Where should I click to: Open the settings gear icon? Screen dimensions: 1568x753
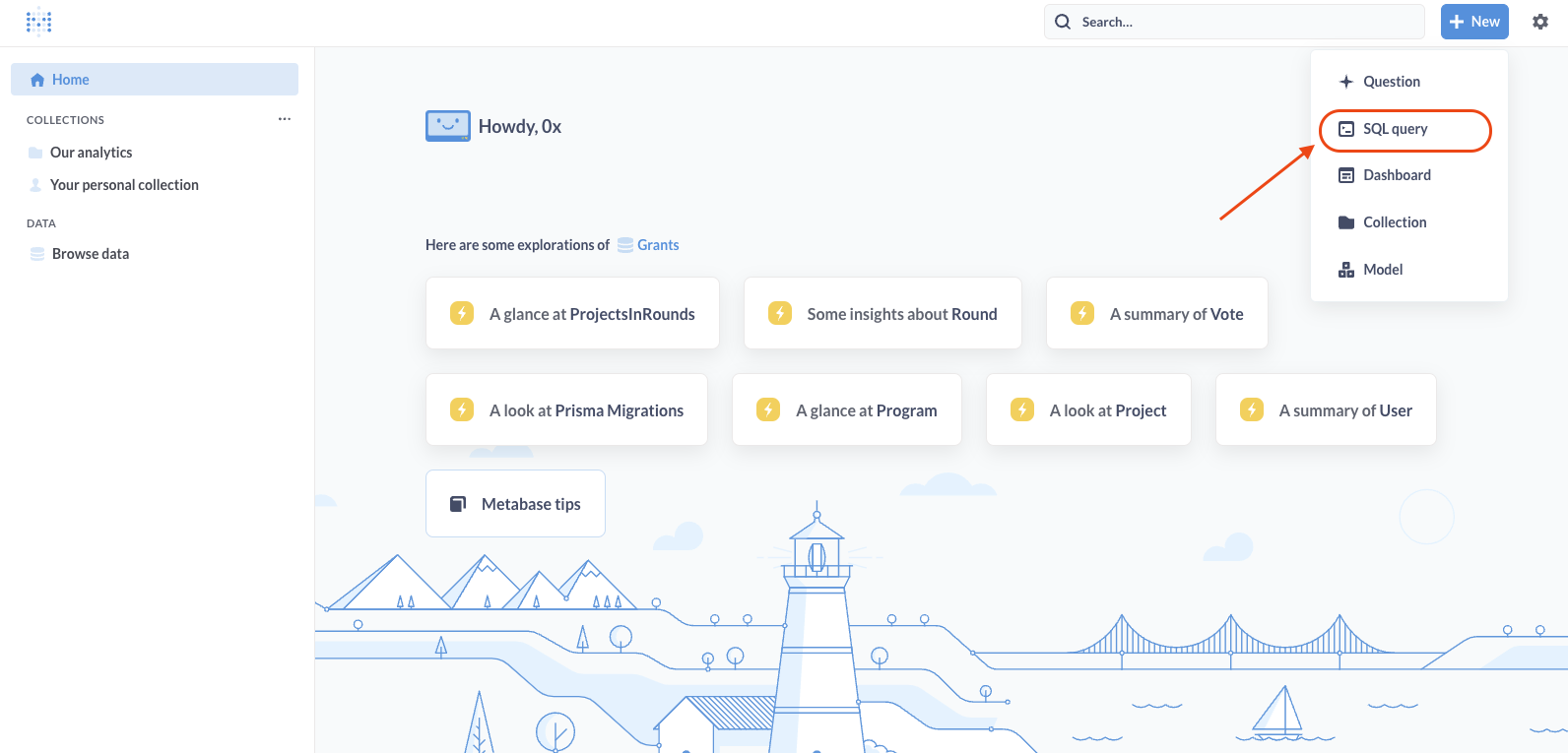(1540, 22)
